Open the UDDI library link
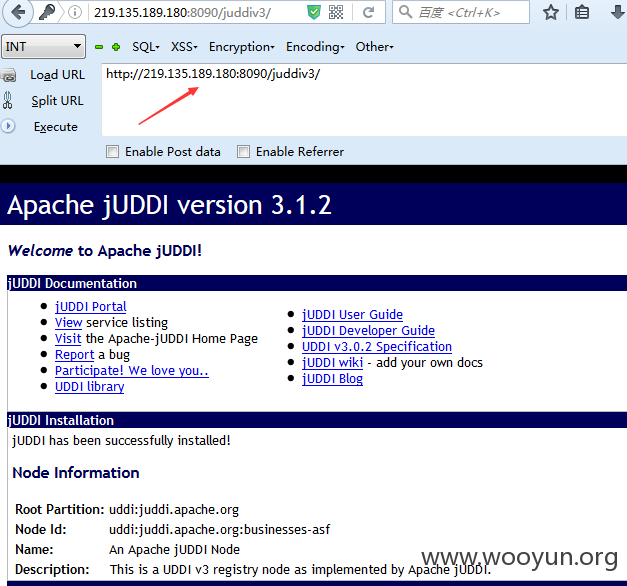This screenshot has height=586, width=627. (x=90, y=387)
